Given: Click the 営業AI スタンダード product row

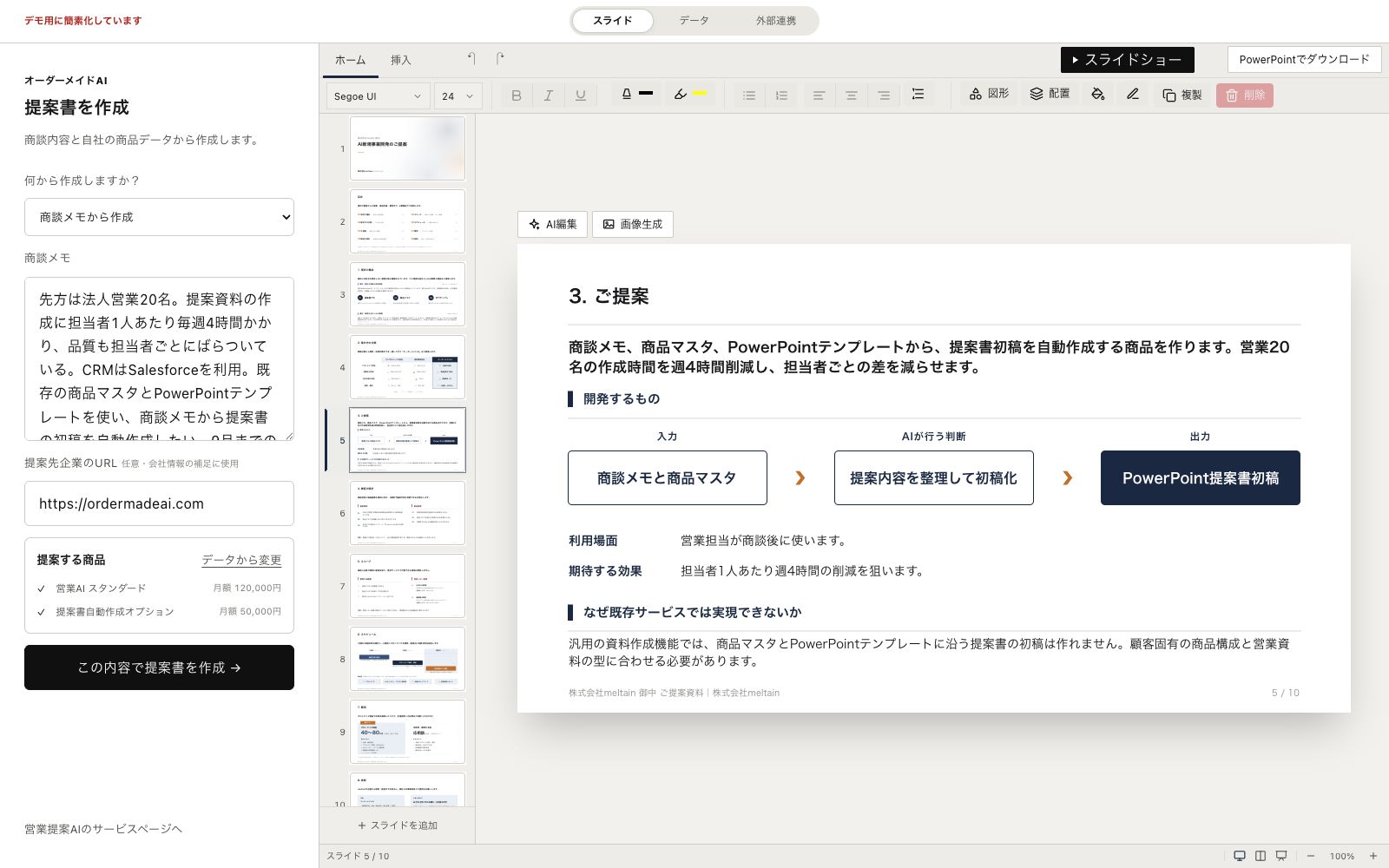Looking at the screenshot, I should [x=159, y=588].
